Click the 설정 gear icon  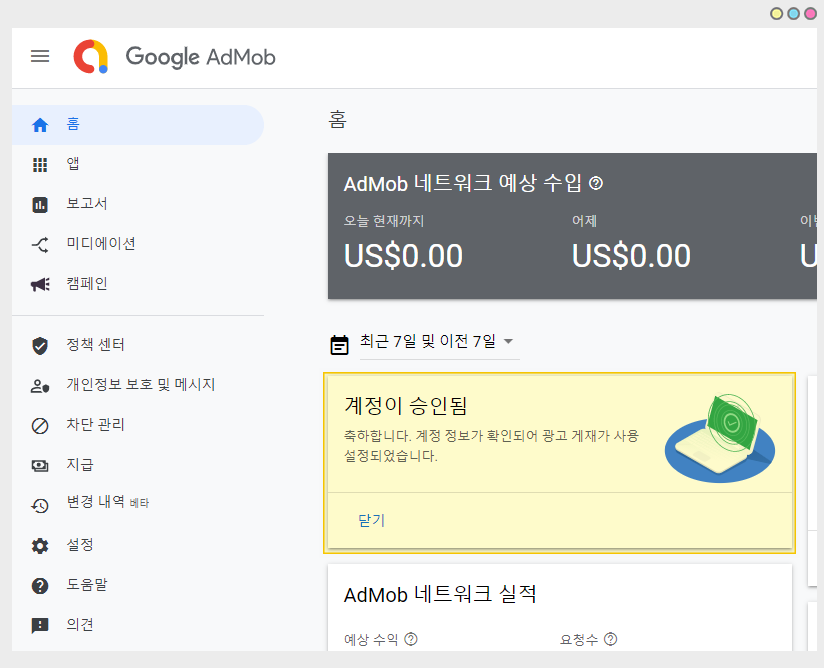[40, 545]
